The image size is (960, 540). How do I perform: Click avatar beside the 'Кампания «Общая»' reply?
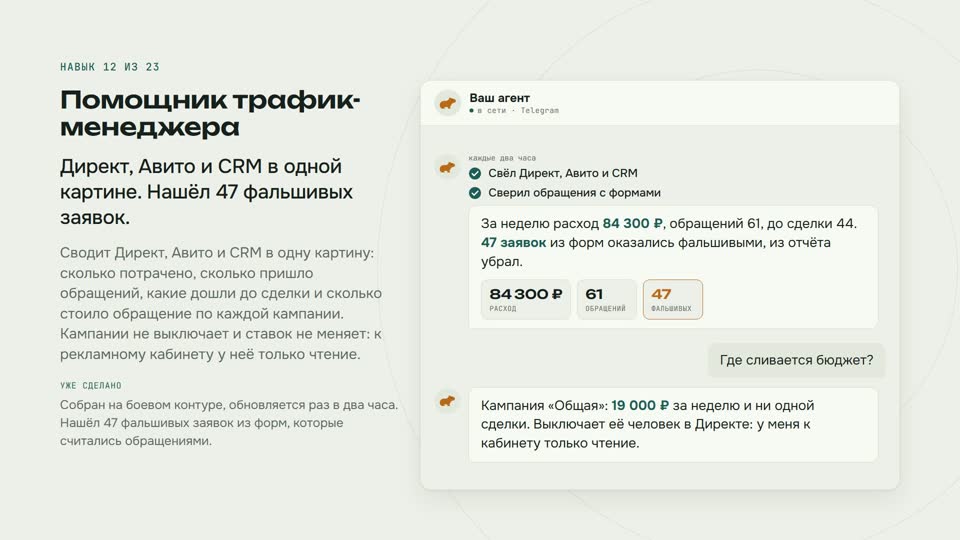pos(447,401)
